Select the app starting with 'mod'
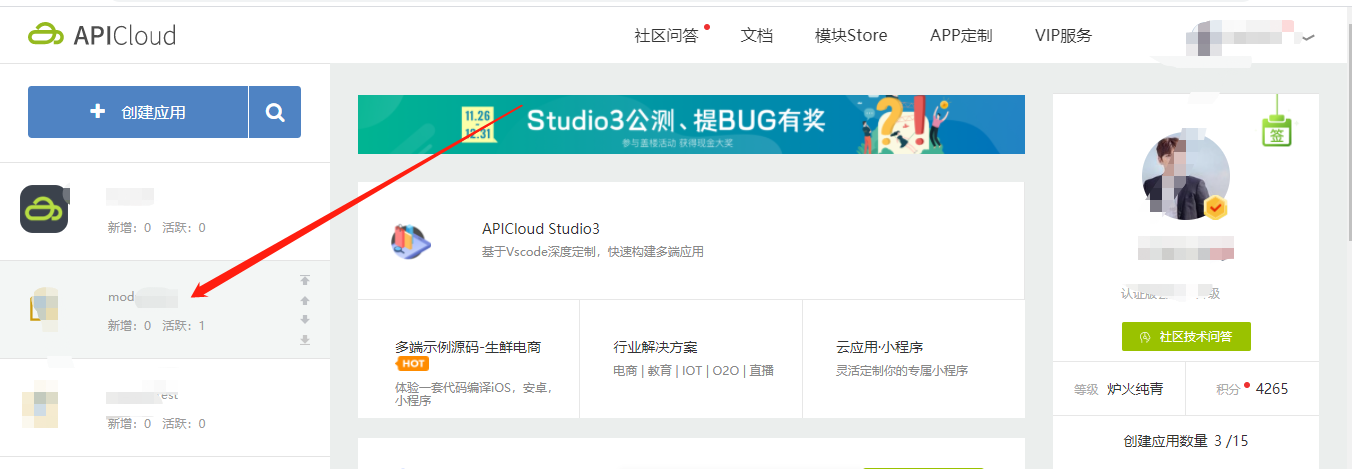The width and height of the screenshot is (1352, 469). (165, 310)
